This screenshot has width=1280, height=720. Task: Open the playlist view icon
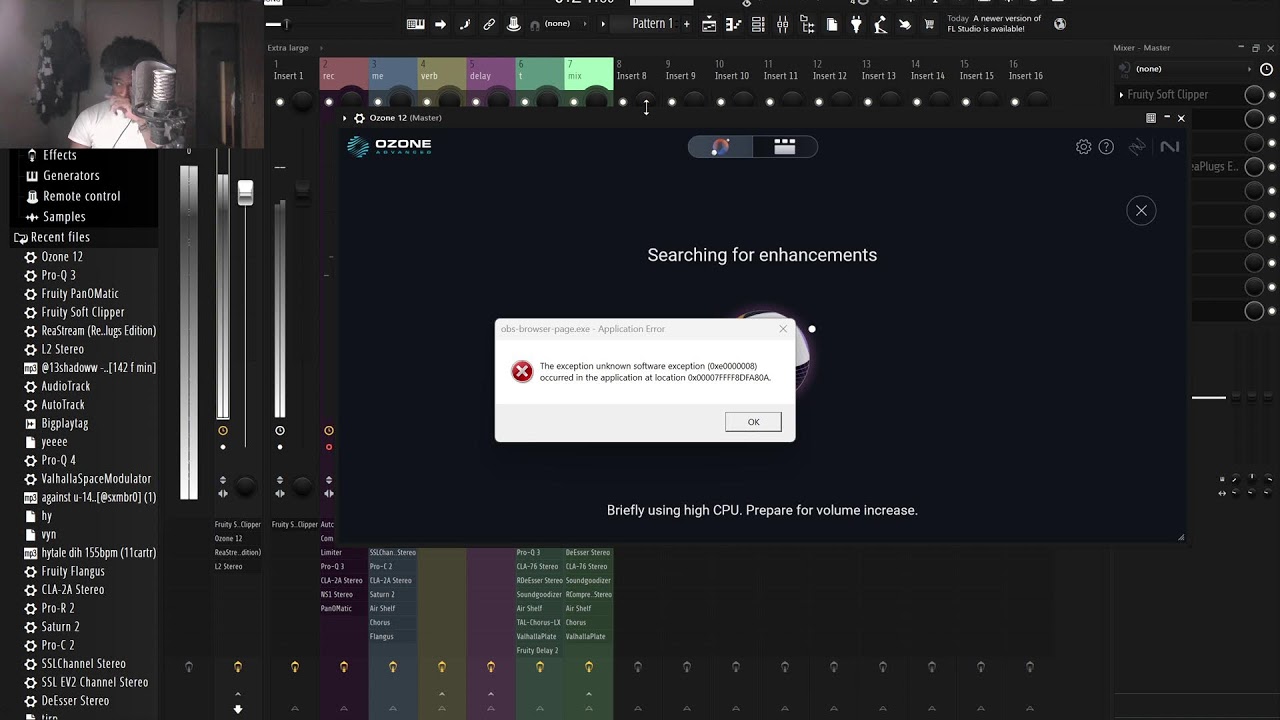pos(709,24)
